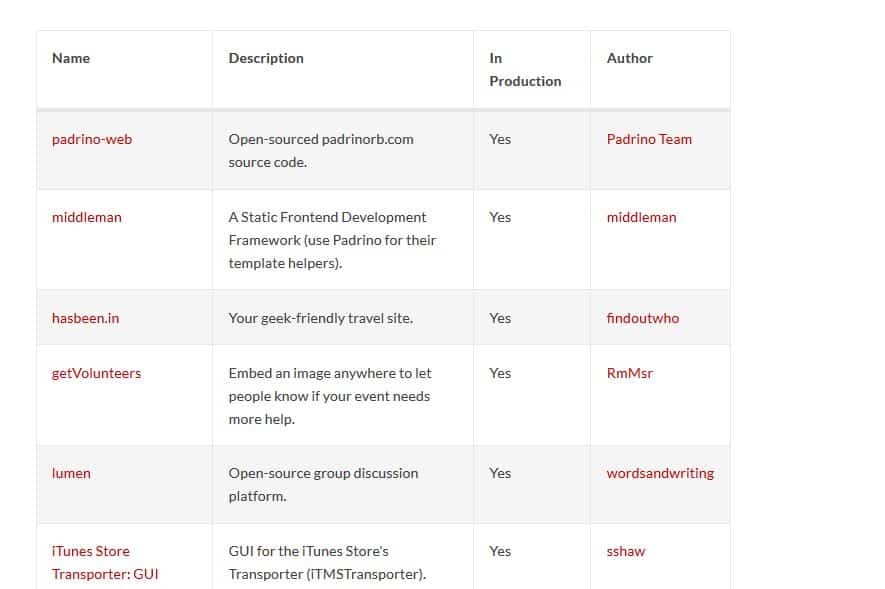885x589 pixels.
Task: Click the lumen description cell
Action: [323, 484]
